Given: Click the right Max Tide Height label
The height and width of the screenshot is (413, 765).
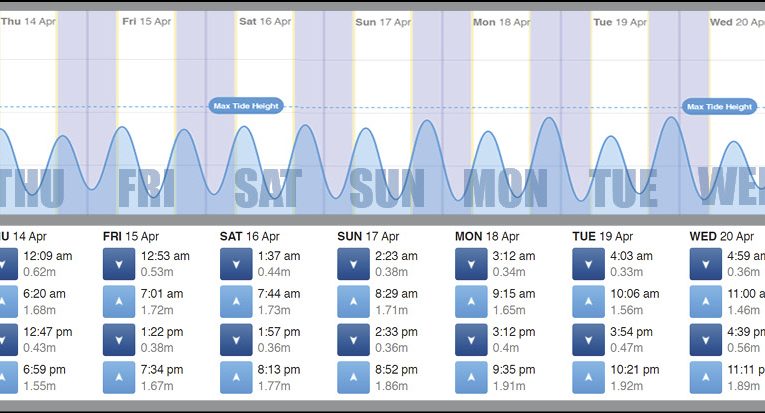Looking at the screenshot, I should pyautogui.click(x=719, y=107).
